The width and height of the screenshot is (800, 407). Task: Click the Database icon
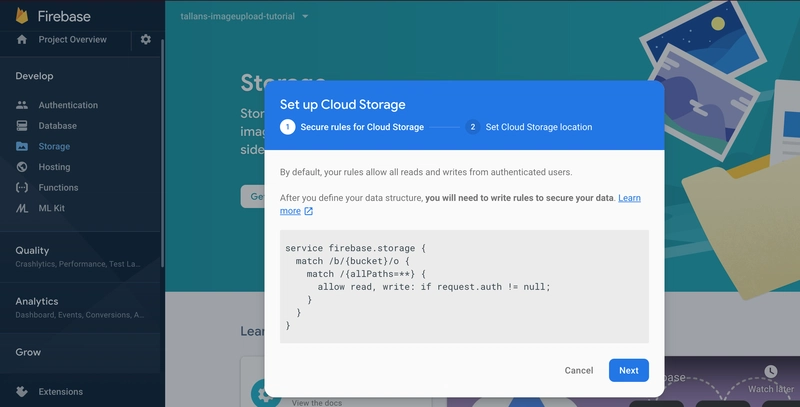22,125
